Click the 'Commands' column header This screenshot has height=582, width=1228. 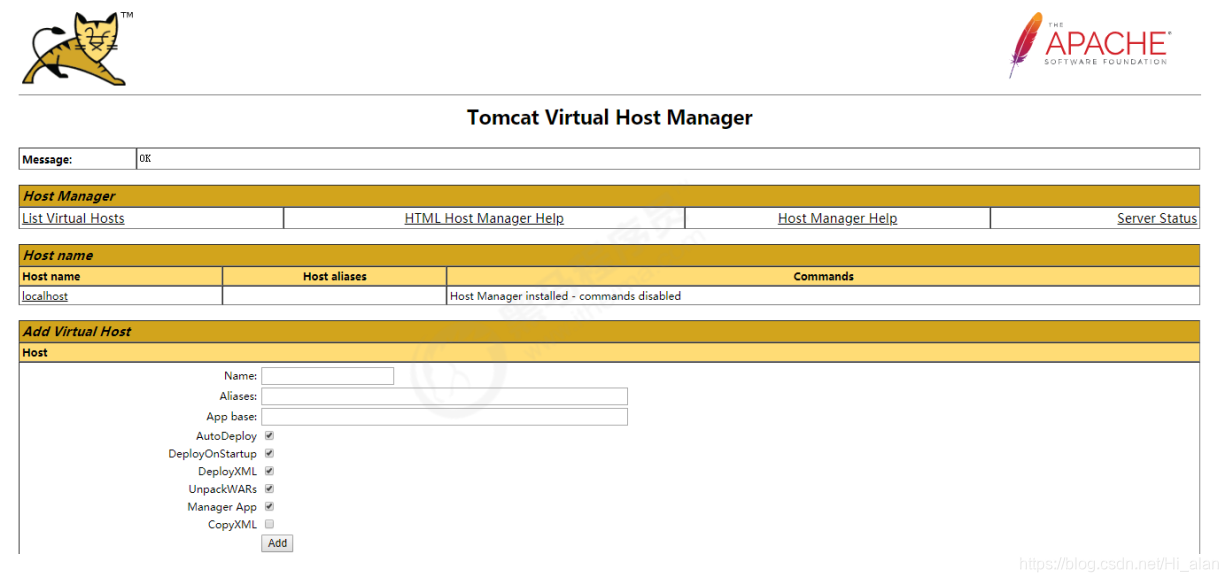click(x=823, y=276)
